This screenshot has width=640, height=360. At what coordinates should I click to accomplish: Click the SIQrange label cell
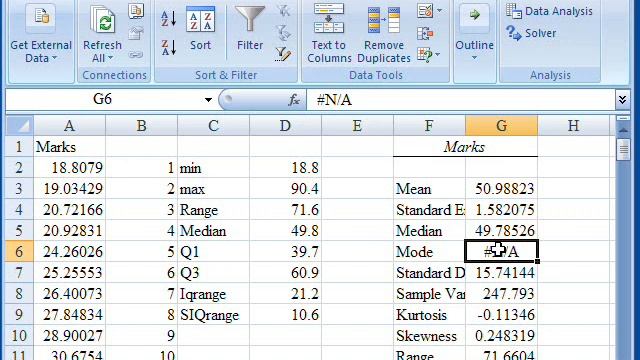(213, 315)
